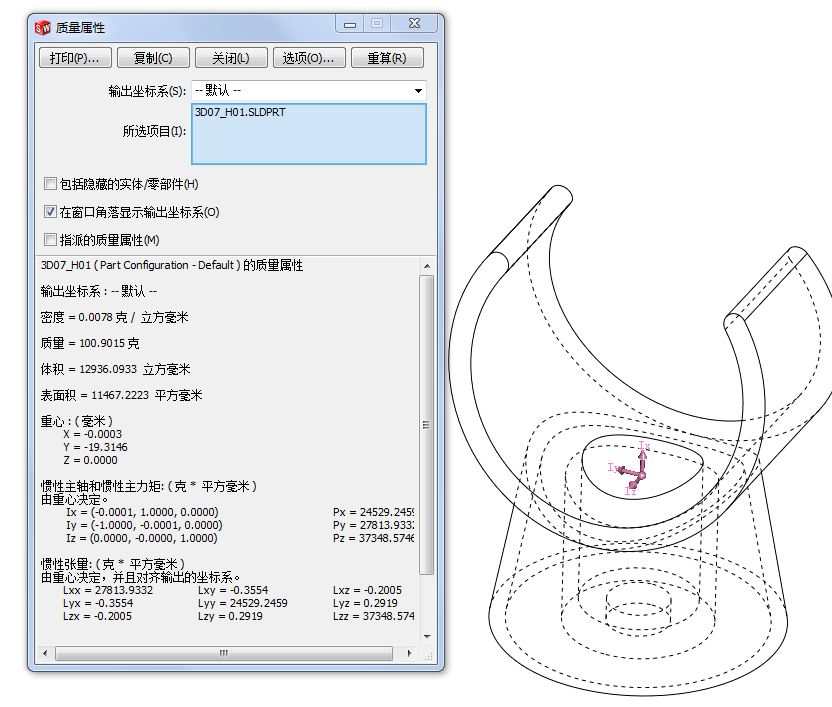
Task: Click the horizontal scrollbar thumb
Action: [223, 653]
